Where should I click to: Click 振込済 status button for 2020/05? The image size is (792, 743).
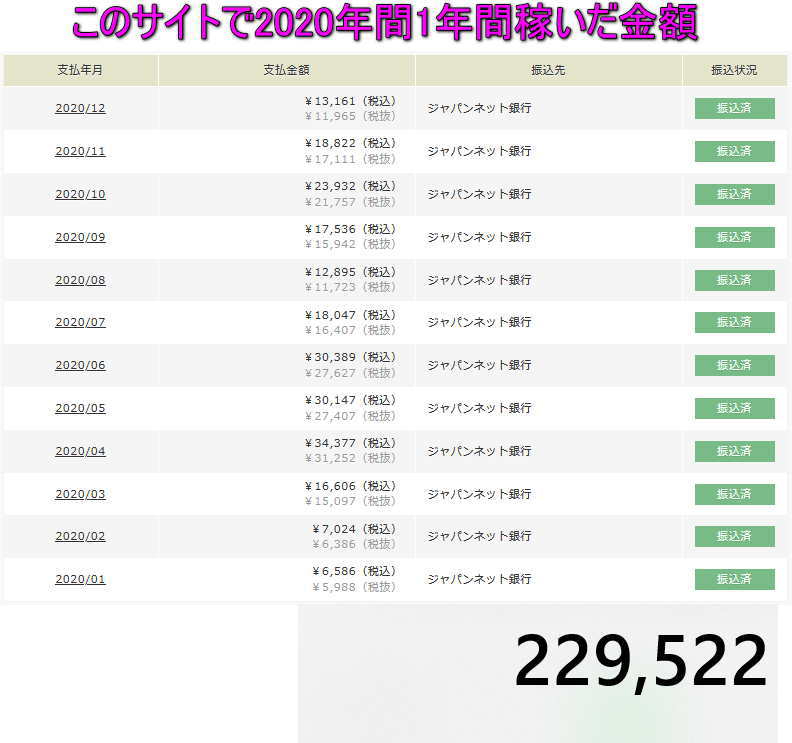pos(734,408)
